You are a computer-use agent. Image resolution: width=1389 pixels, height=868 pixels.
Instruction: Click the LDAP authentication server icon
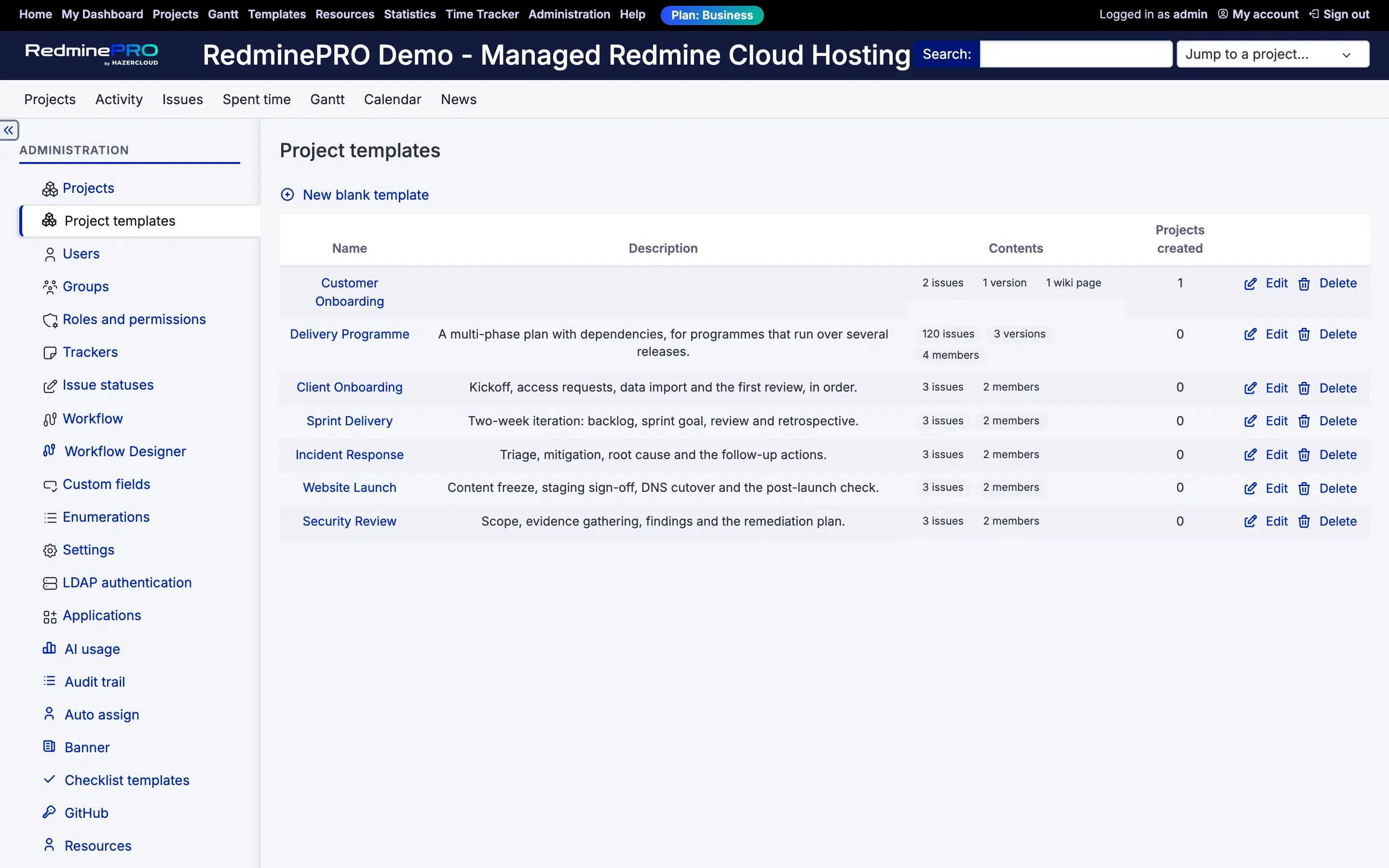(50, 583)
